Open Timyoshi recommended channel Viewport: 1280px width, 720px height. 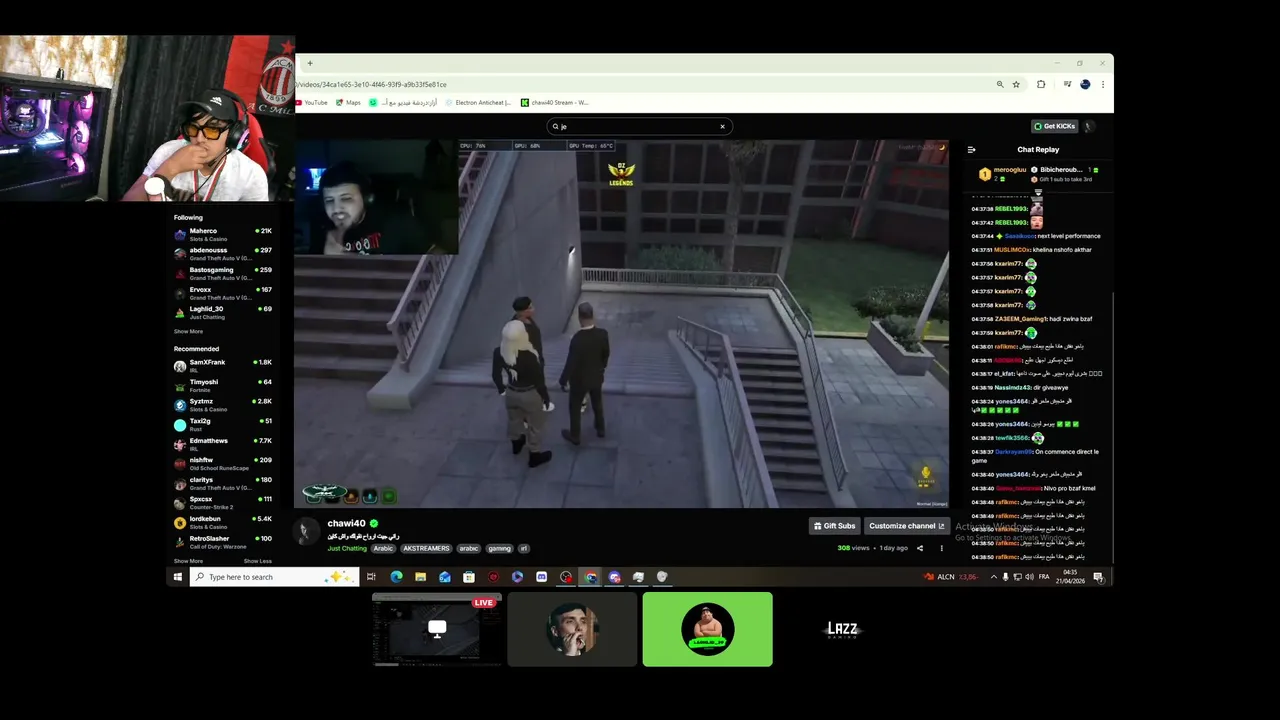(223, 385)
